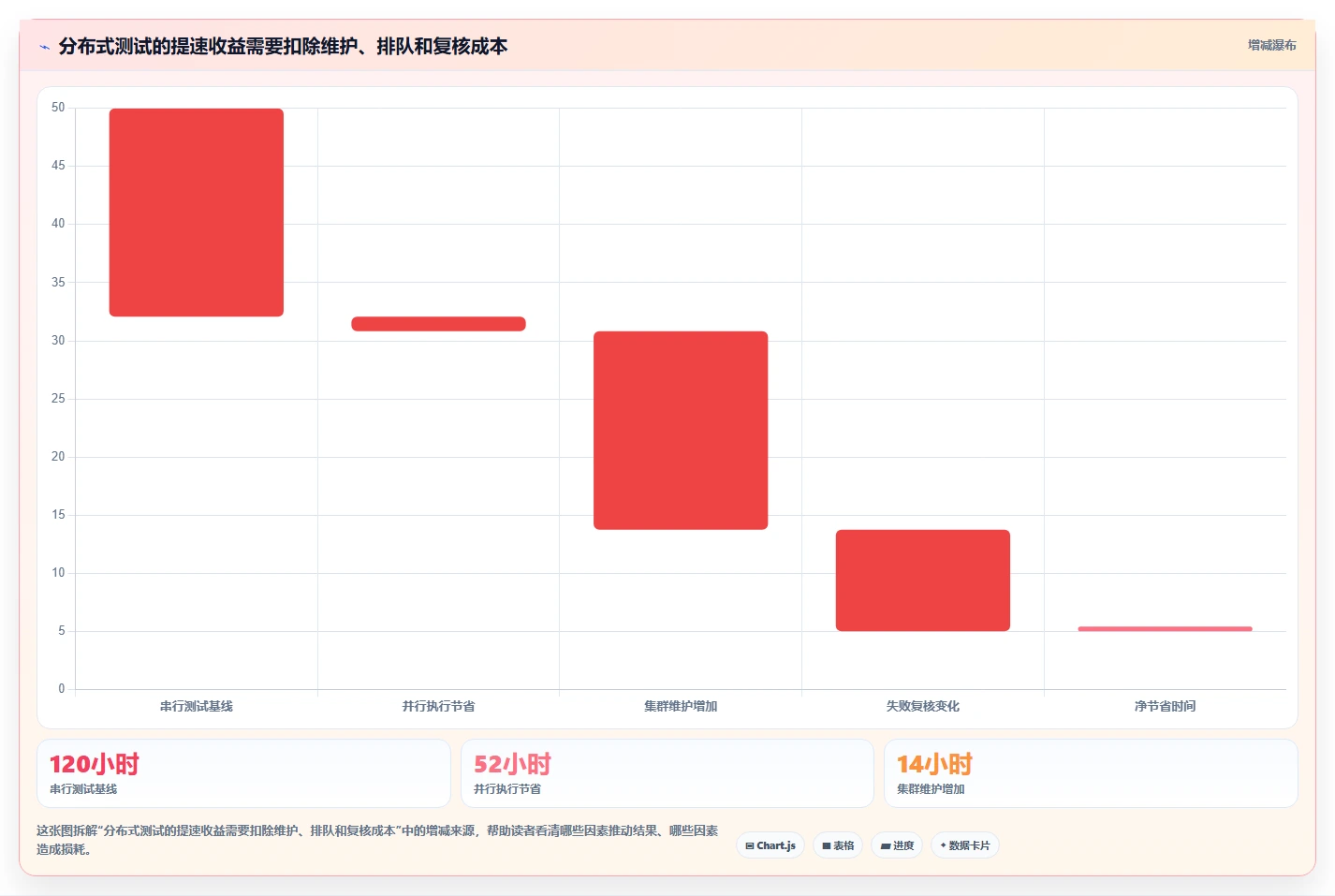The image size is (1335, 896).
Task: Click the y-axis value 5
Action: coord(62,631)
